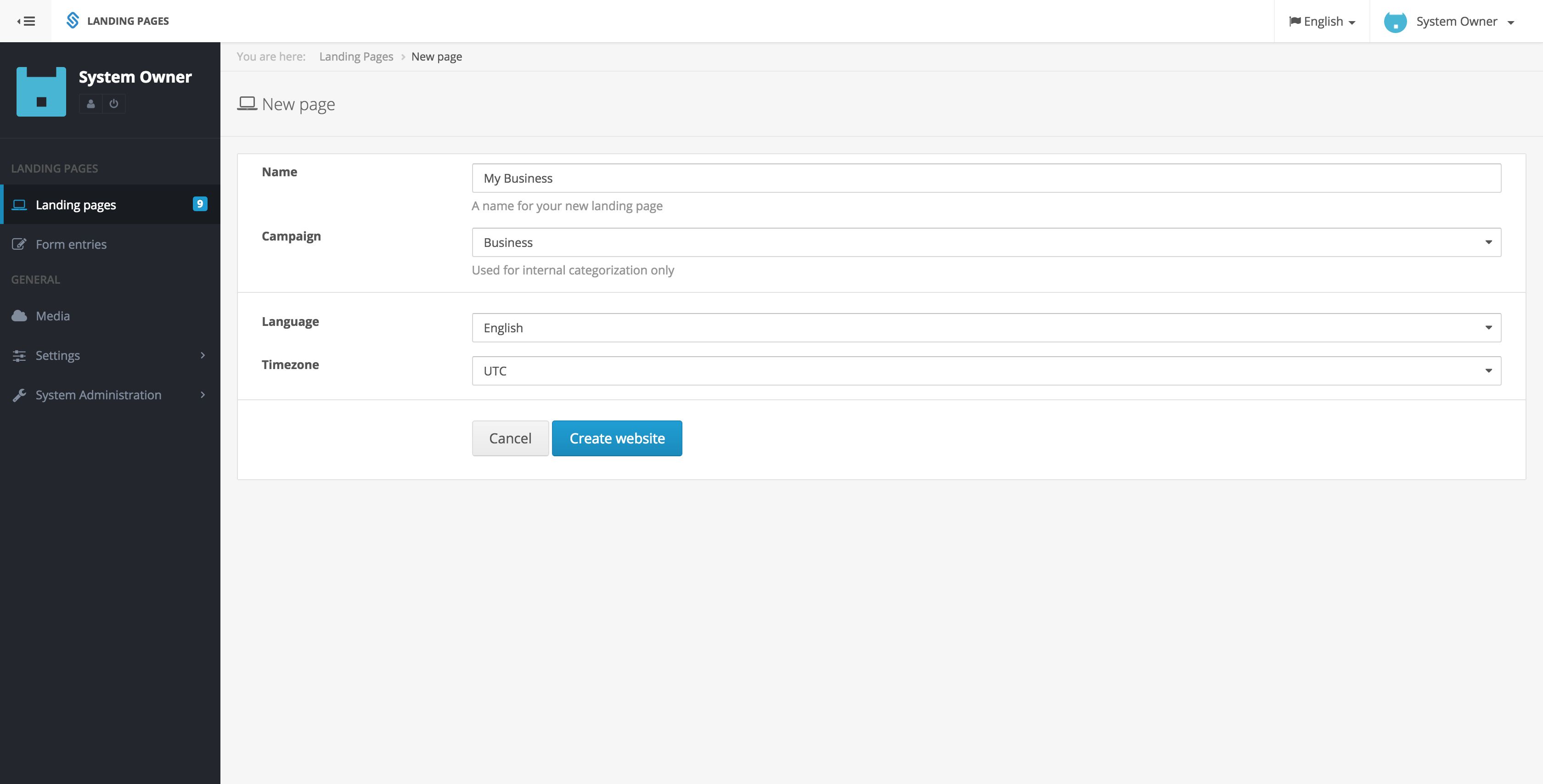
Task: Click the Create website button
Action: click(616, 438)
